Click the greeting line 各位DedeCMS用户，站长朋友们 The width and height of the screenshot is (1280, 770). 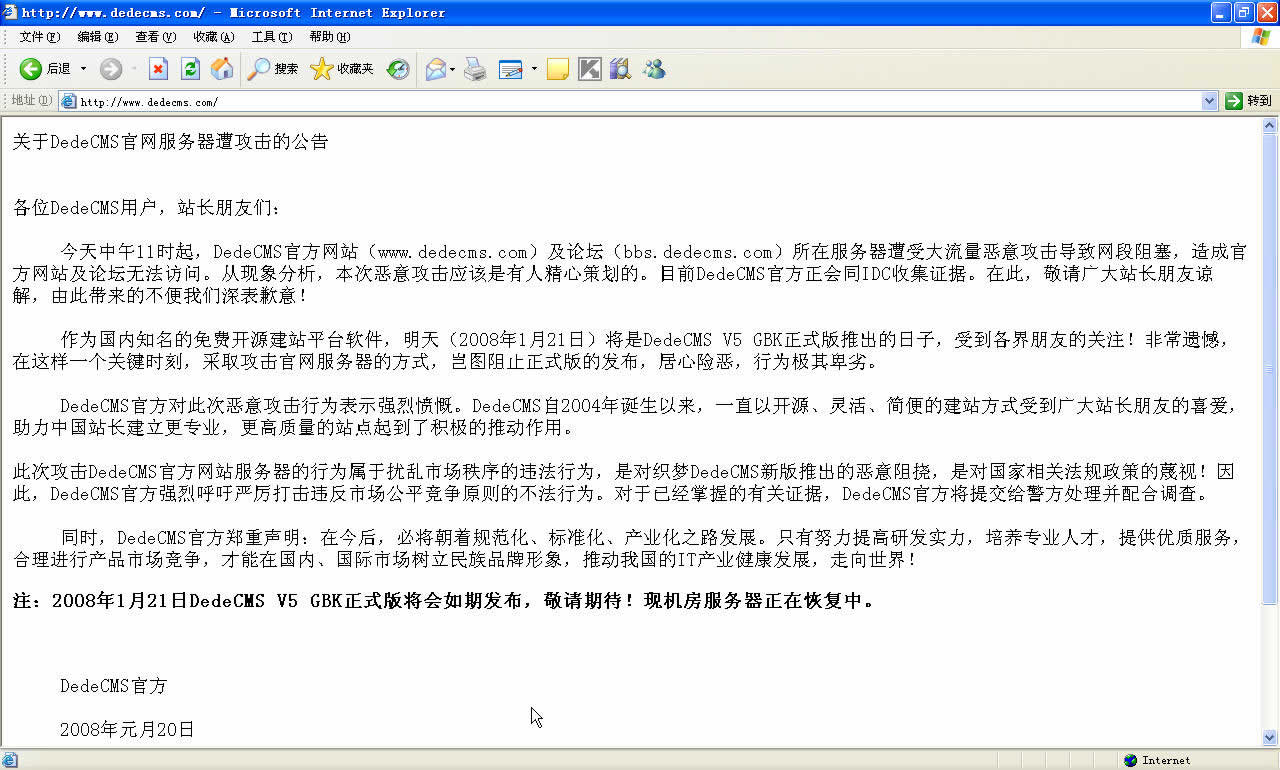click(x=147, y=208)
